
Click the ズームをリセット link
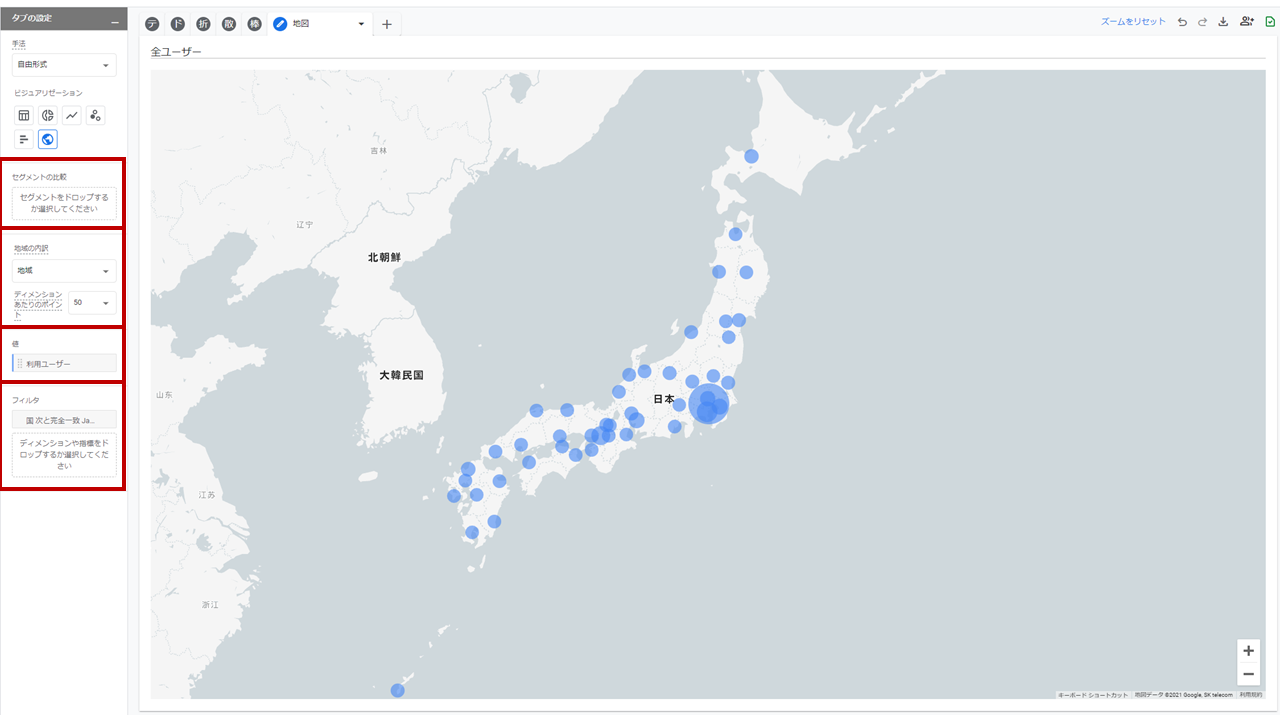(x=1133, y=20)
